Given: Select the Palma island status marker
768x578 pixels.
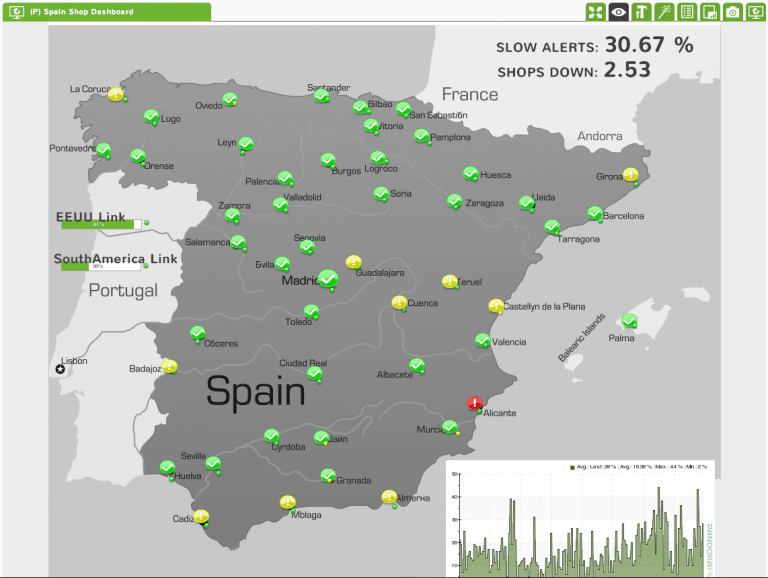Looking at the screenshot, I should (629, 321).
